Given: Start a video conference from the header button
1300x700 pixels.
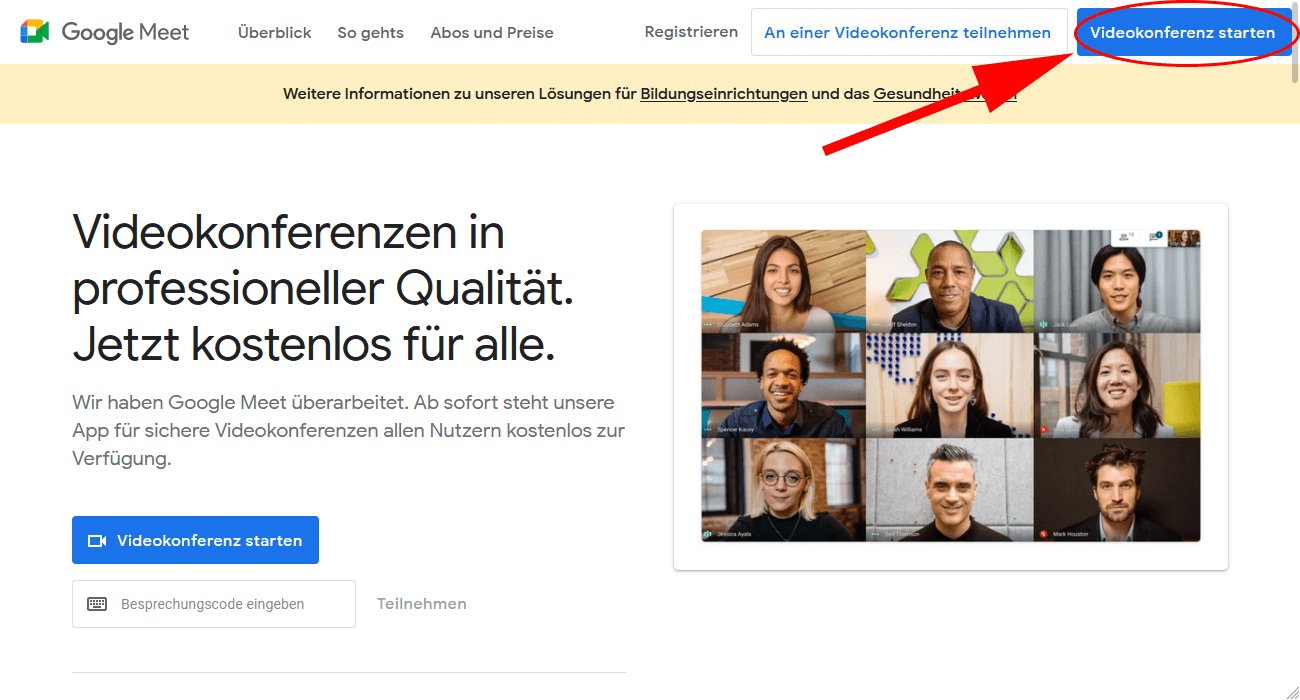Looking at the screenshot, I should point(1183,33).
